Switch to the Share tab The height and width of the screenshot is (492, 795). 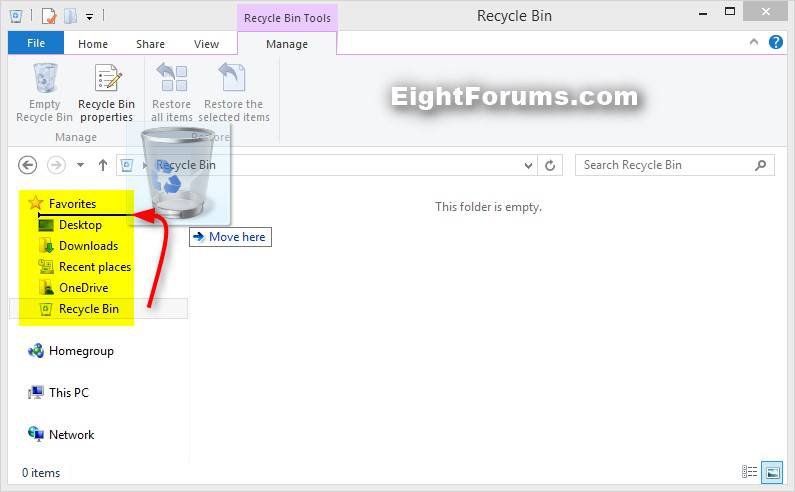(151, 44)
